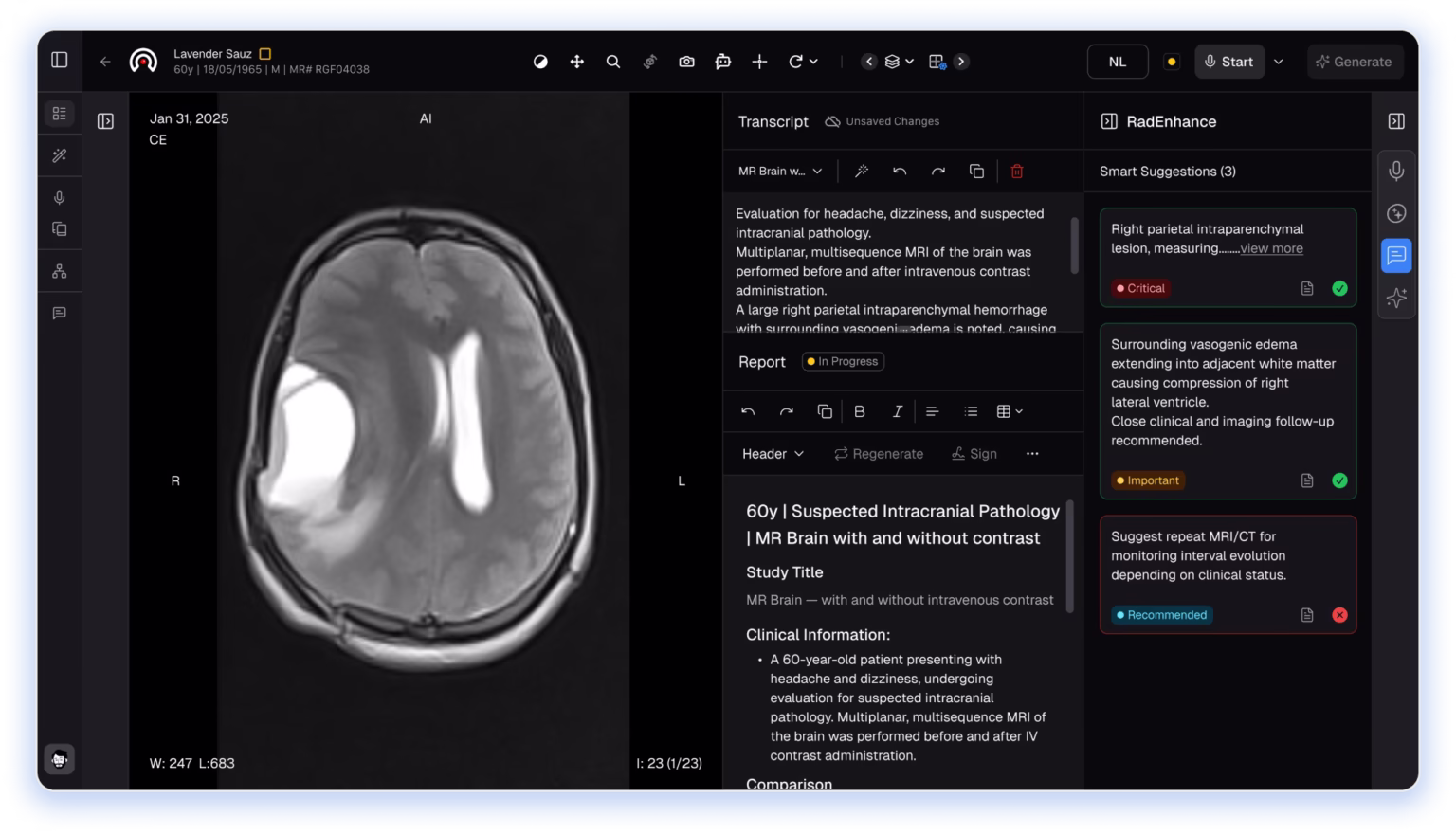Open the Header section dropdown
Screen dimensions: 1456x834
tap(773, 454)
